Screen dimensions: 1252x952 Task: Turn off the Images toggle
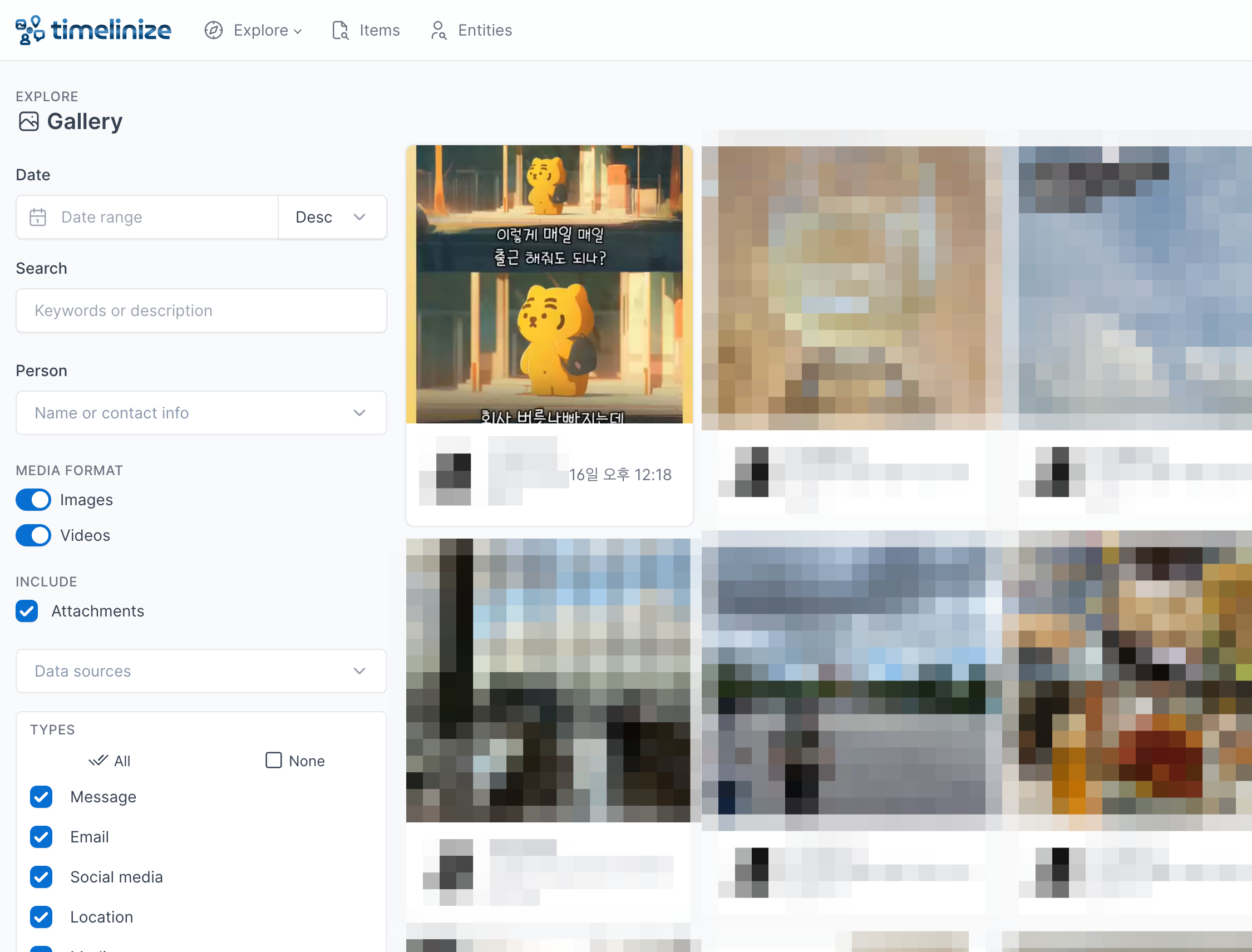tap(33, 500)
